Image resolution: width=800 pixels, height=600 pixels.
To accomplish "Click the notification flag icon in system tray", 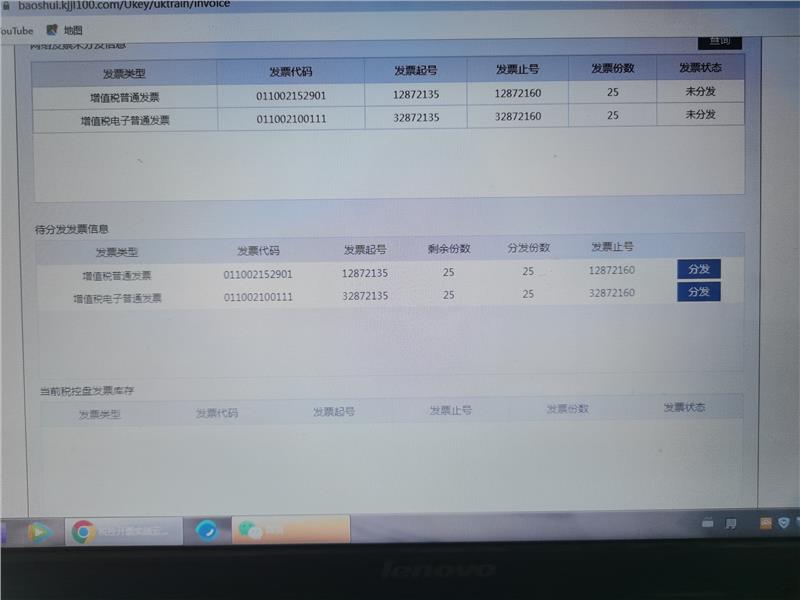I will [731, 523].
